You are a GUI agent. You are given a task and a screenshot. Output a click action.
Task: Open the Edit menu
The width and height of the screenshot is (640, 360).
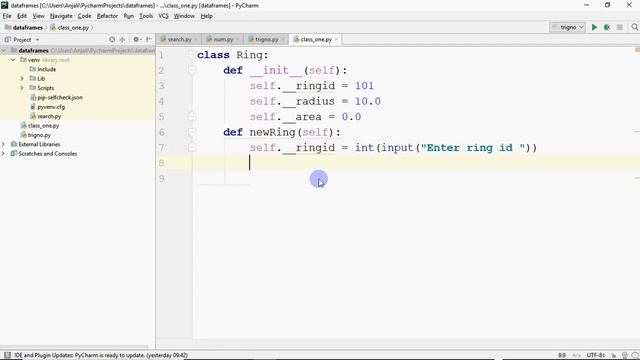[22, 16]
